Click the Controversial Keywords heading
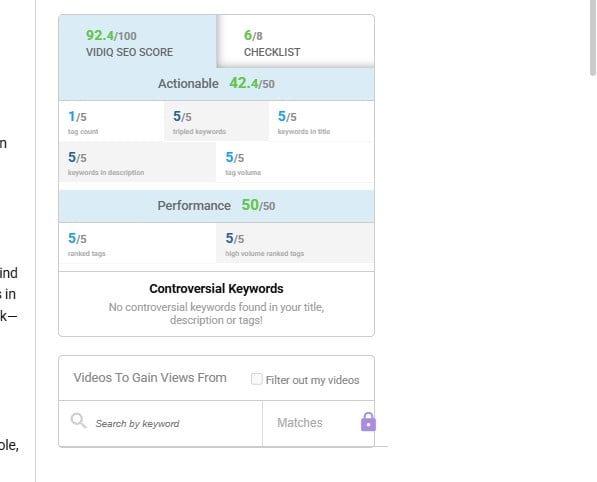597x482 pixels. pos(216,289)
